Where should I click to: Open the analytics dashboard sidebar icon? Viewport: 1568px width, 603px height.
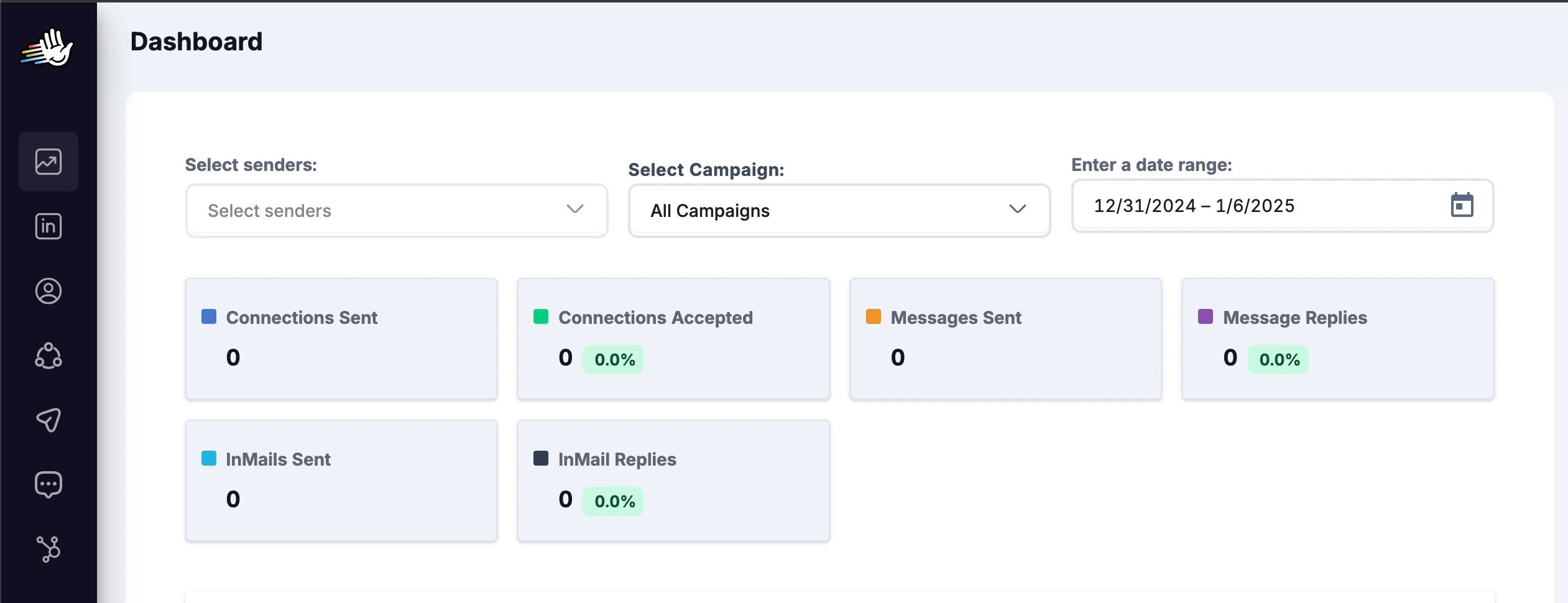point(48,162)
